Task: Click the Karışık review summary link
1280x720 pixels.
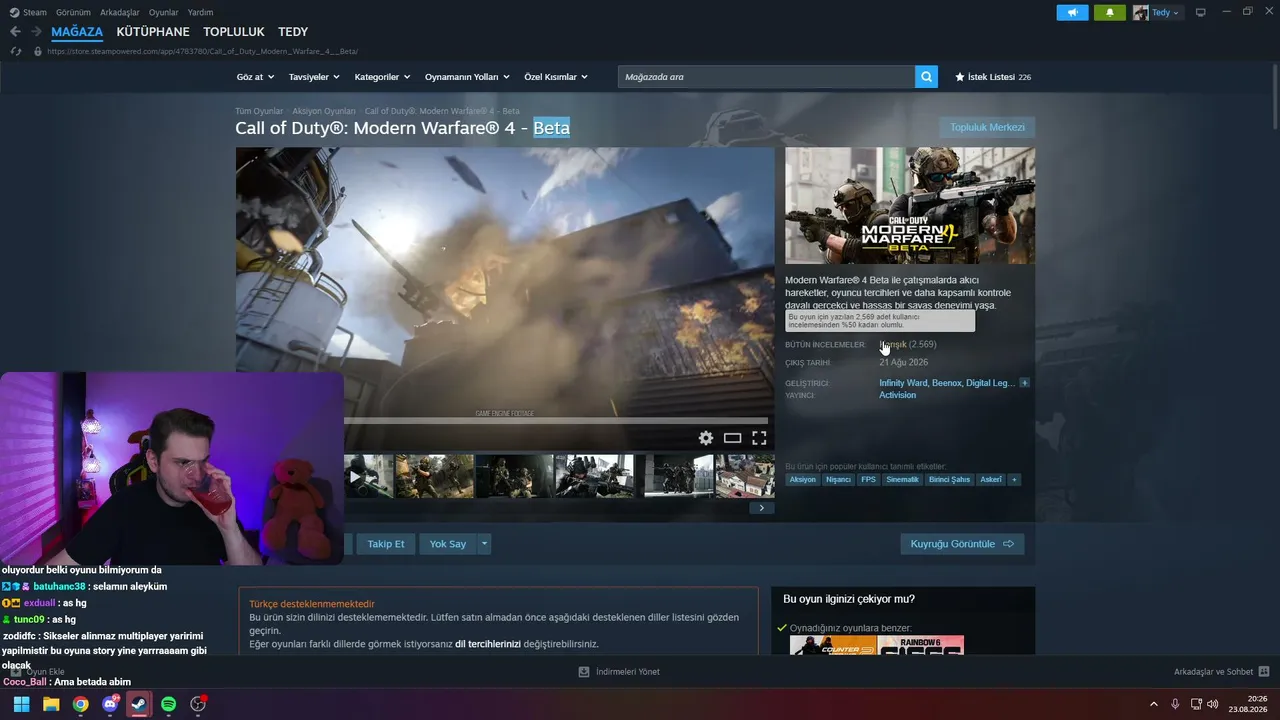Action: point(893,345)
